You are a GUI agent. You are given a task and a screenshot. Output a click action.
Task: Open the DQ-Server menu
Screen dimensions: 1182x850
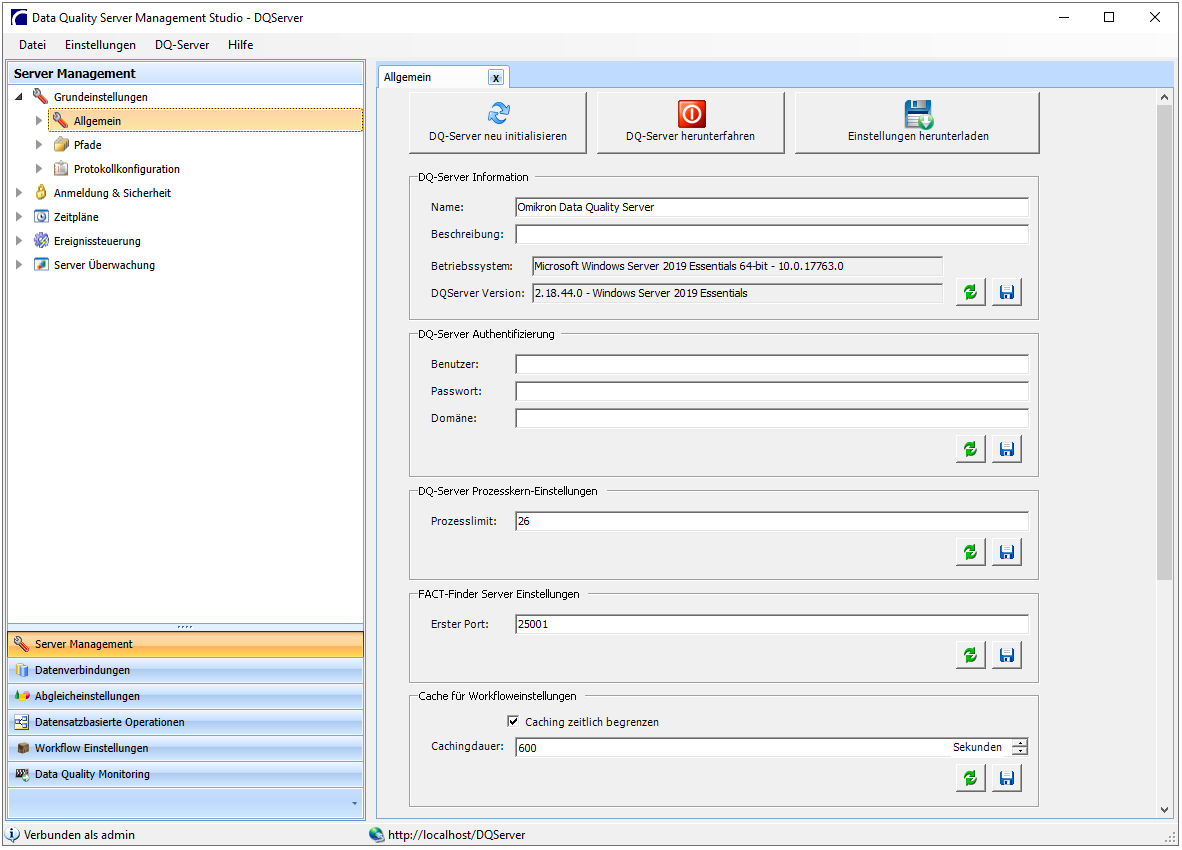tap(182, 44)
